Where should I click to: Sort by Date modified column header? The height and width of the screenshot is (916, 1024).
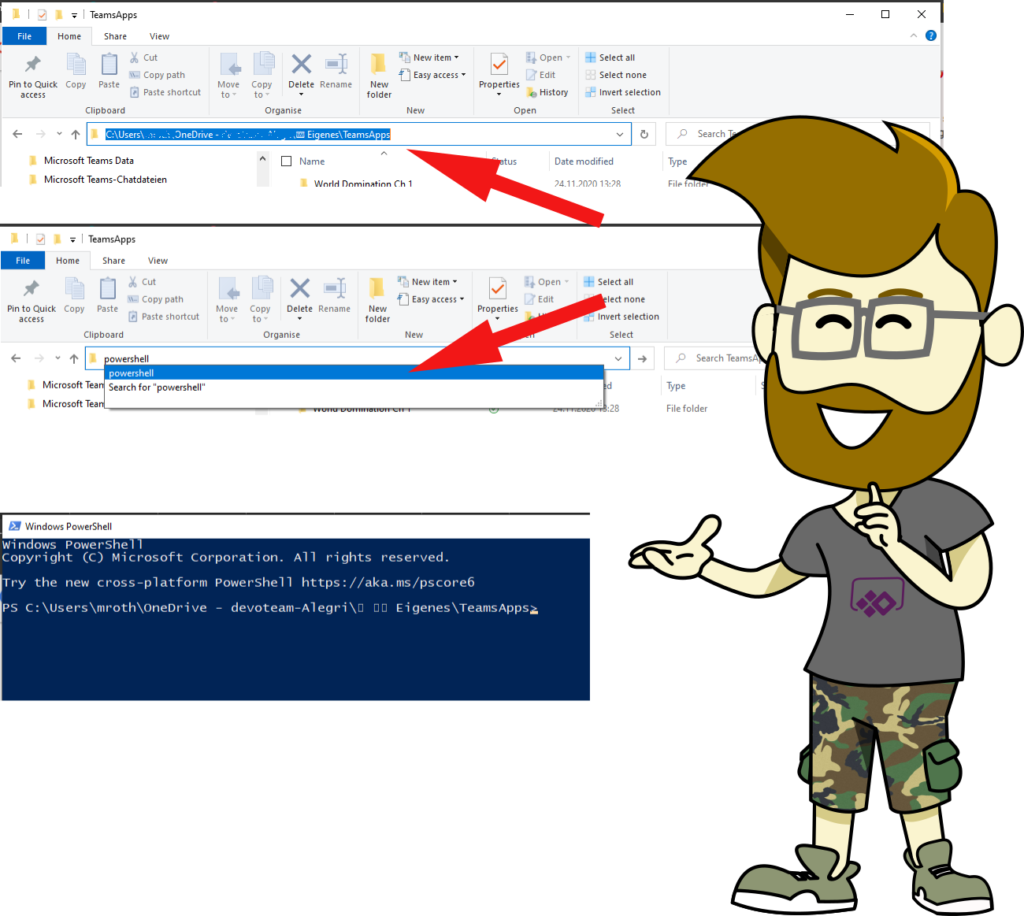click(584, 161)
